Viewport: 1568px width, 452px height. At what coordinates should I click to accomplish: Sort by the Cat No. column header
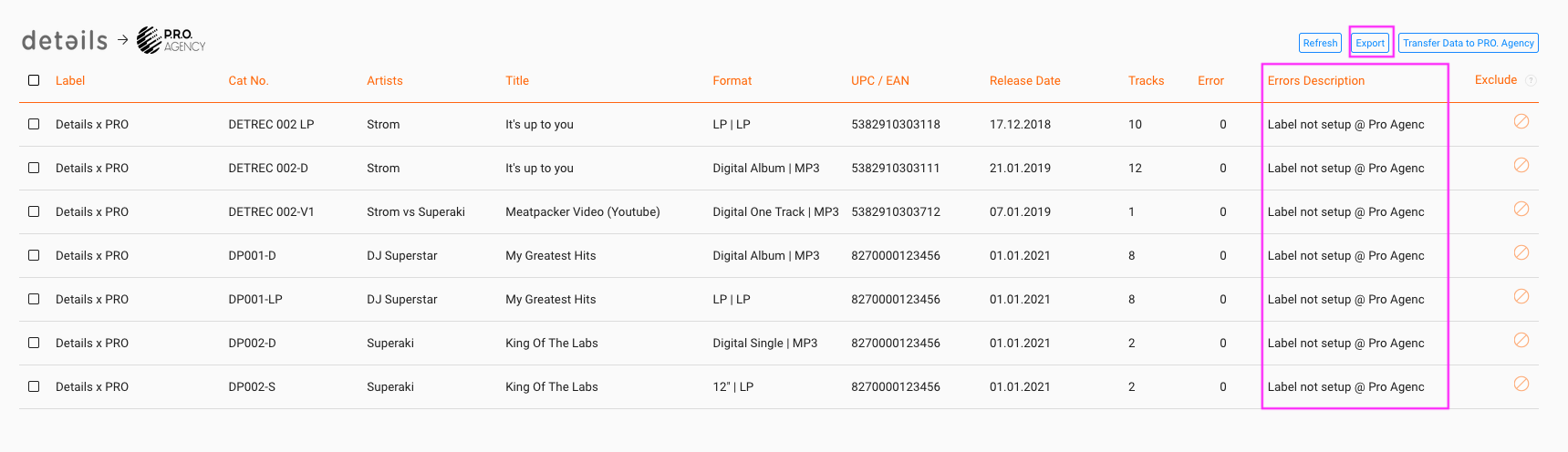248,80
